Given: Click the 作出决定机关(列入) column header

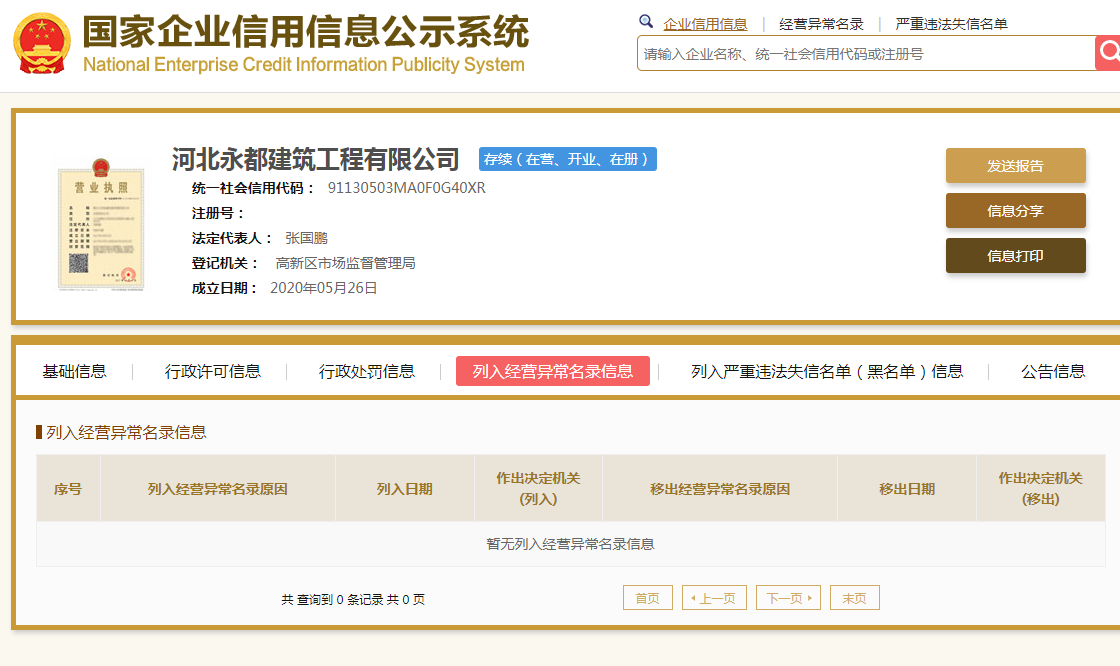Looking at the screenshot, I should tap(539, 489).
